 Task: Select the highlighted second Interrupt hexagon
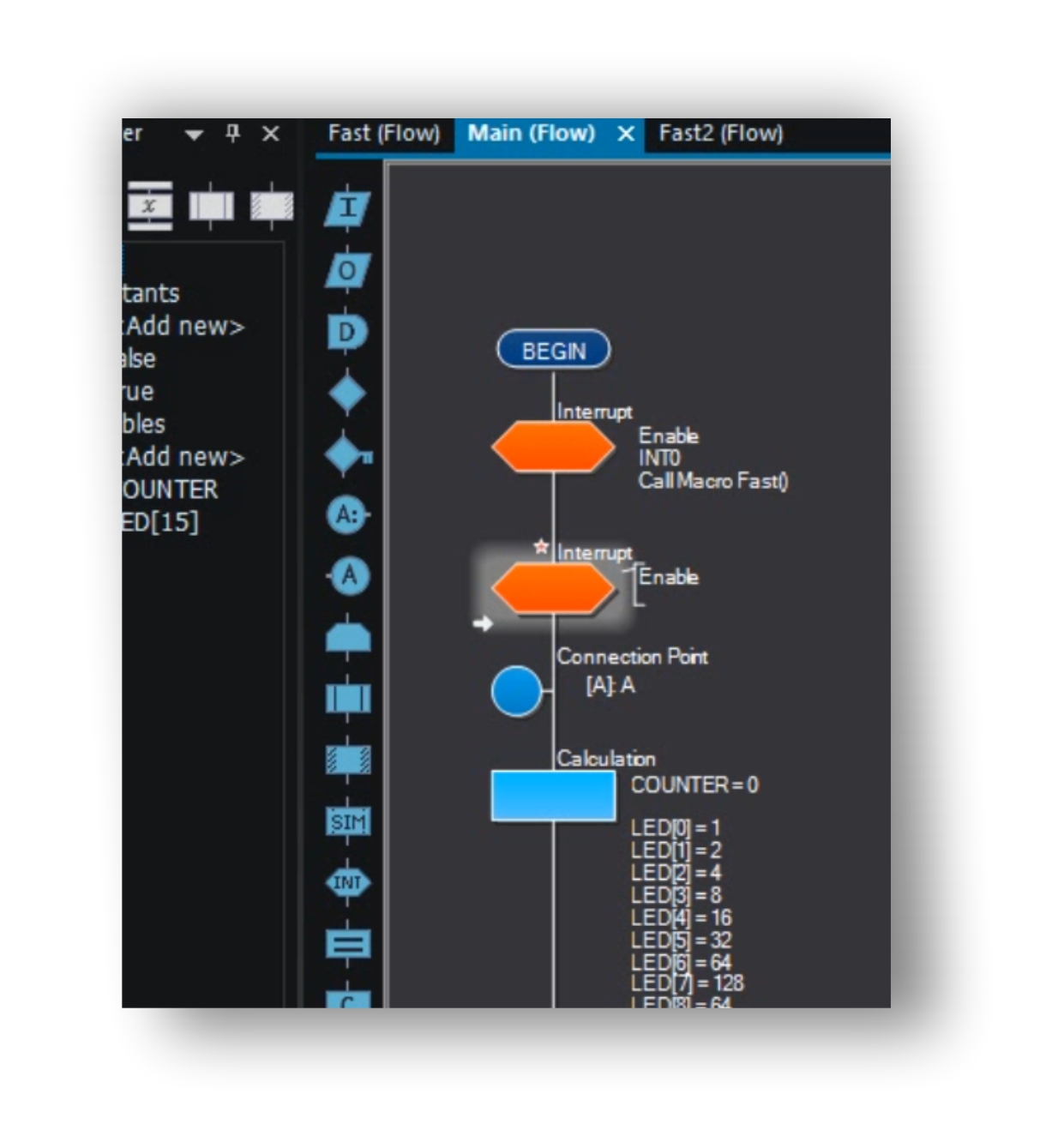pyautogui.click(x=553, y=588)
